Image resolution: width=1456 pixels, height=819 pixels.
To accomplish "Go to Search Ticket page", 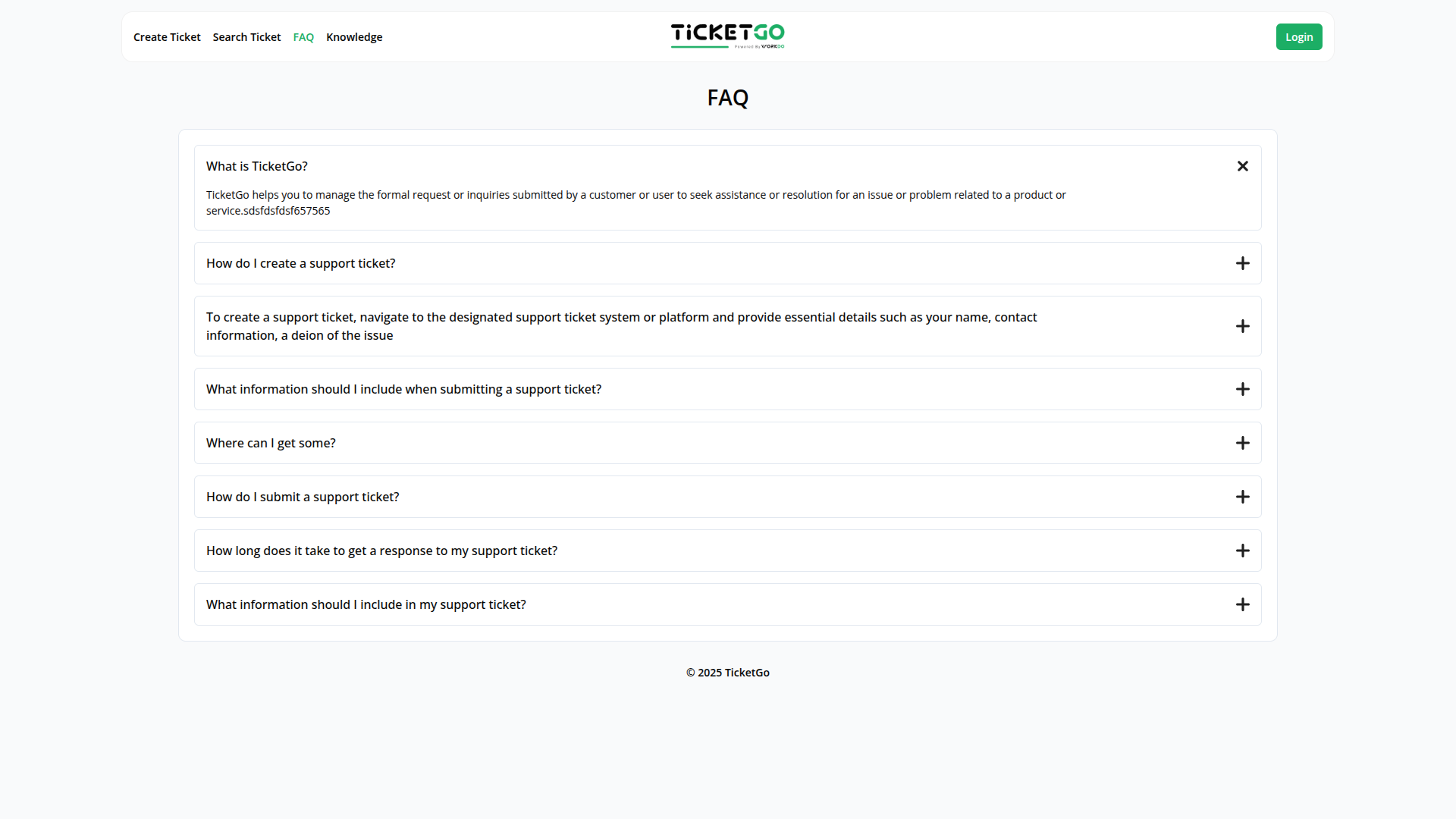I will click(x=246, y=37).
